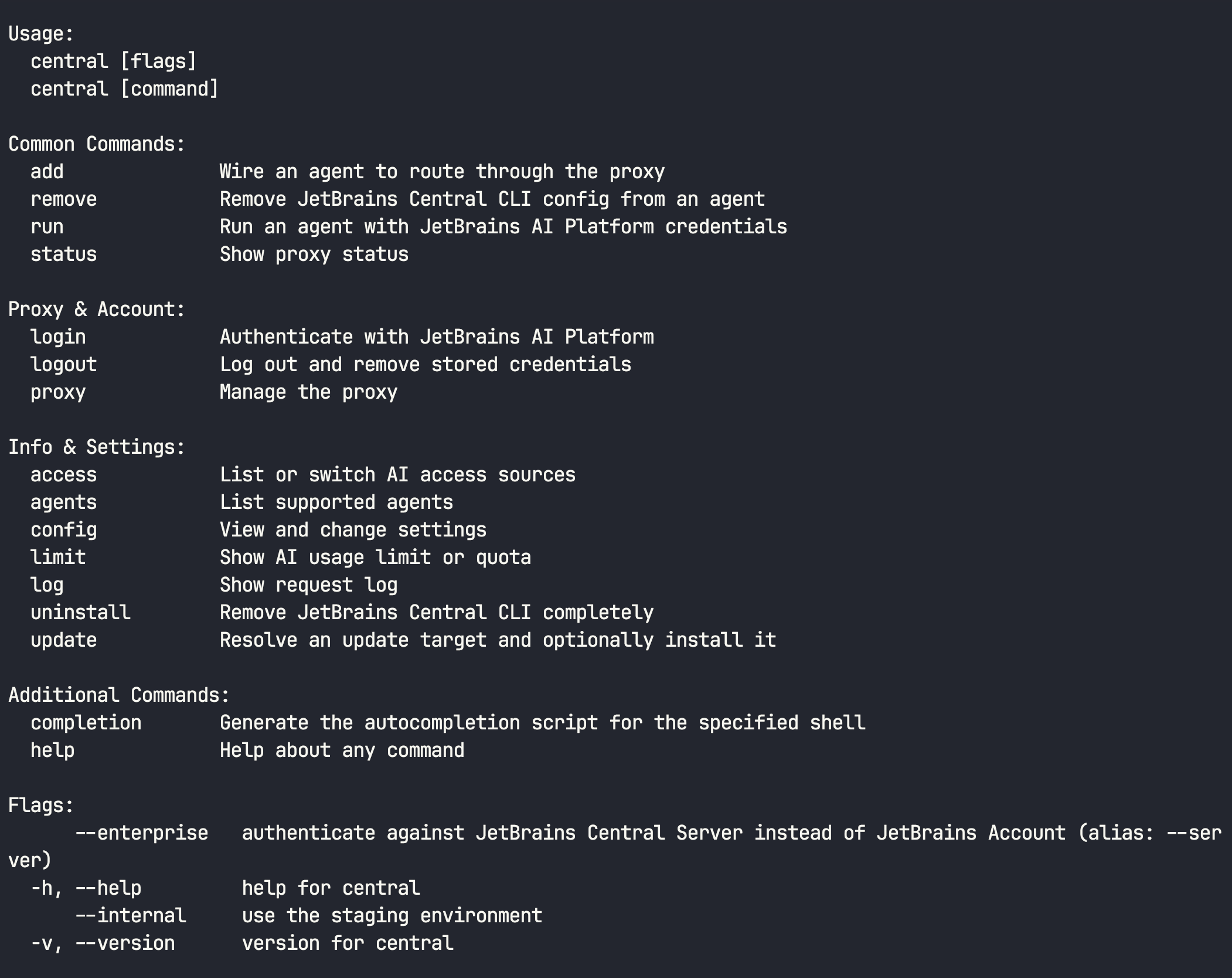The width and height of the screenshot is (1232, 978).
Task: Click the 'status' command entry
Action: [x=63, y=254]
